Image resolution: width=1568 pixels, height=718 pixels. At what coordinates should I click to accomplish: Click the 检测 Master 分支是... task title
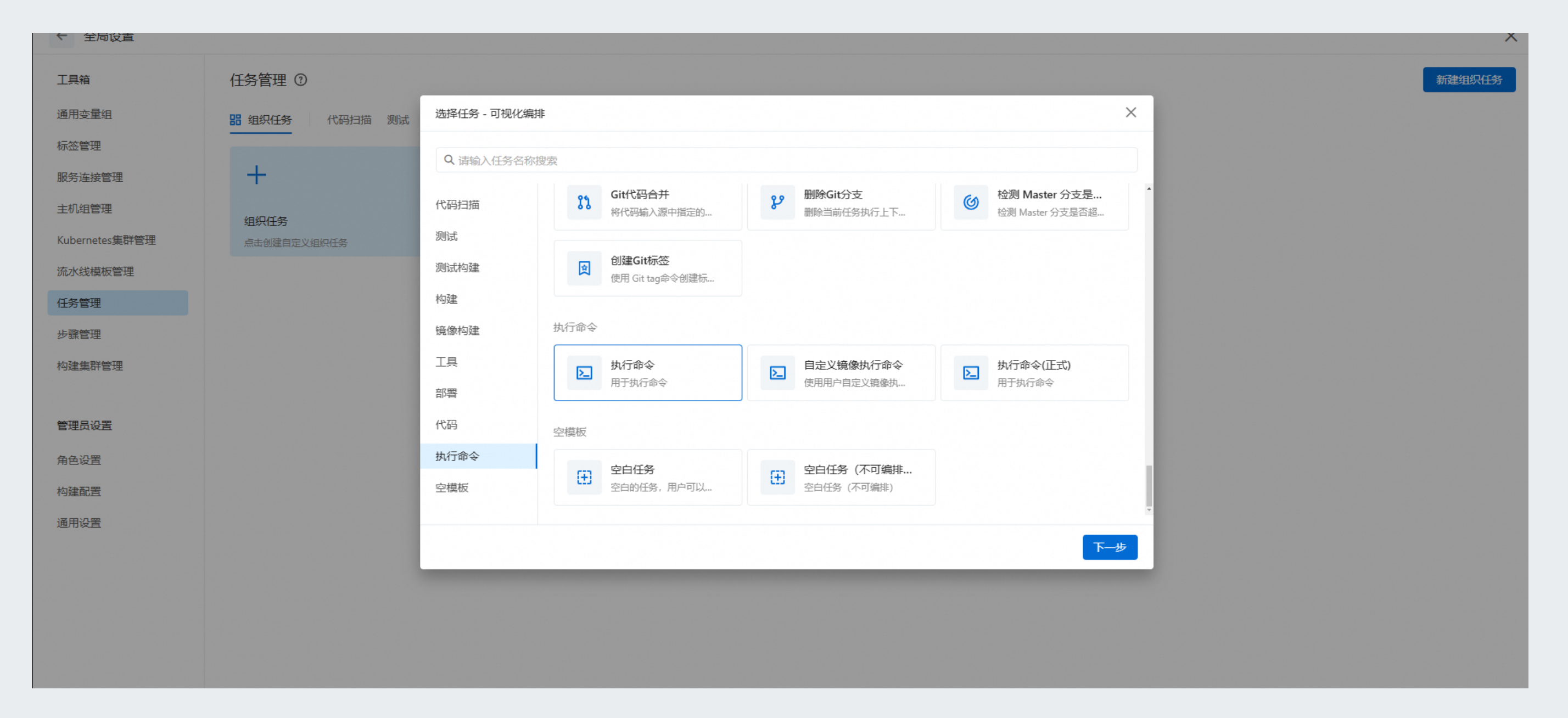(x=1049, y=195)
